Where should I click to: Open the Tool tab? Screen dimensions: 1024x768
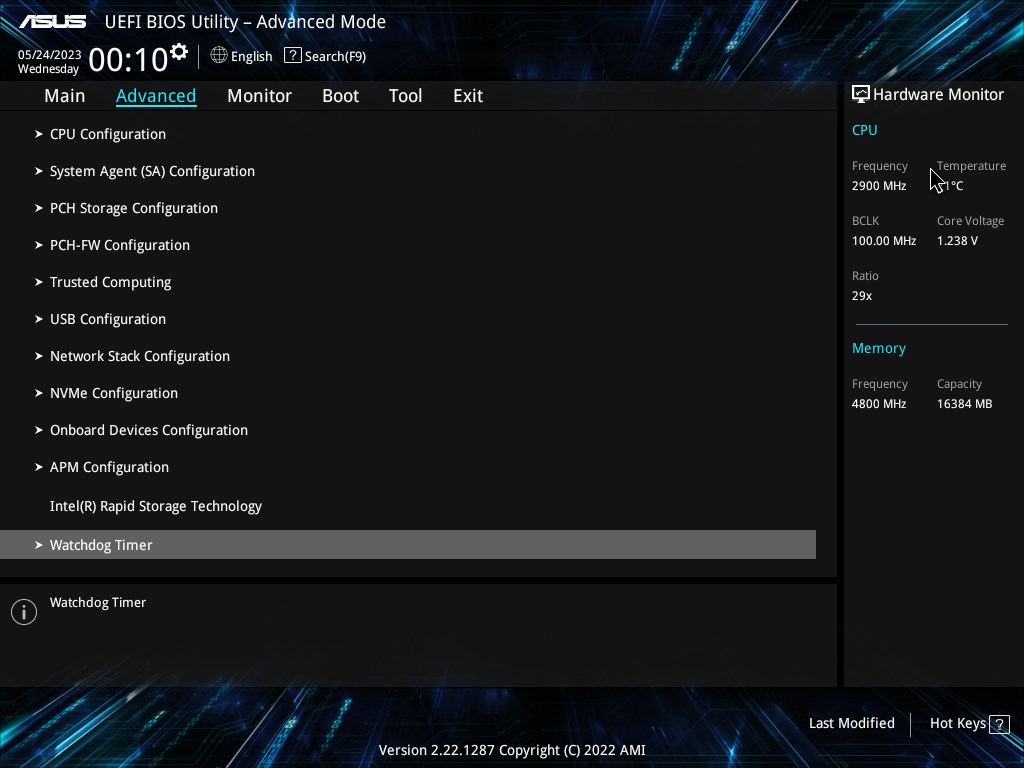406,96
